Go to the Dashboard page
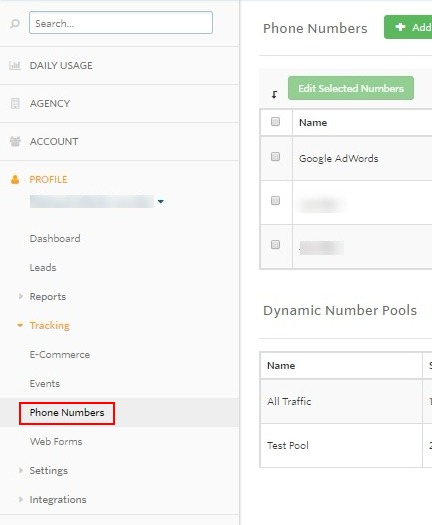Image resolution: width=432 pixels, height=525 pixels. [55, 238]
